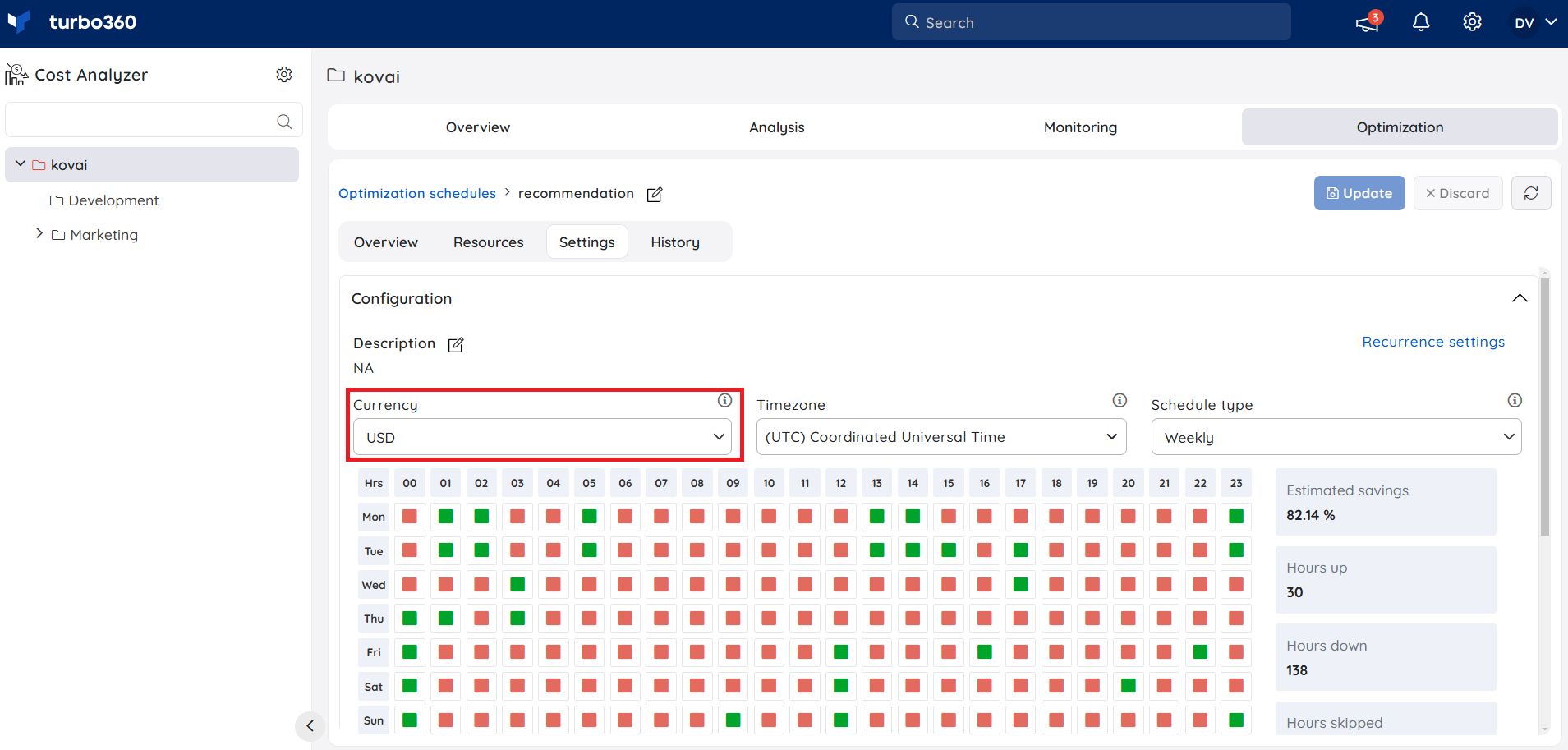The height and width of the screenshot is (750, 1568).
Task: Click the sidebar search magnifier icon
Action: tap(284, 122)
